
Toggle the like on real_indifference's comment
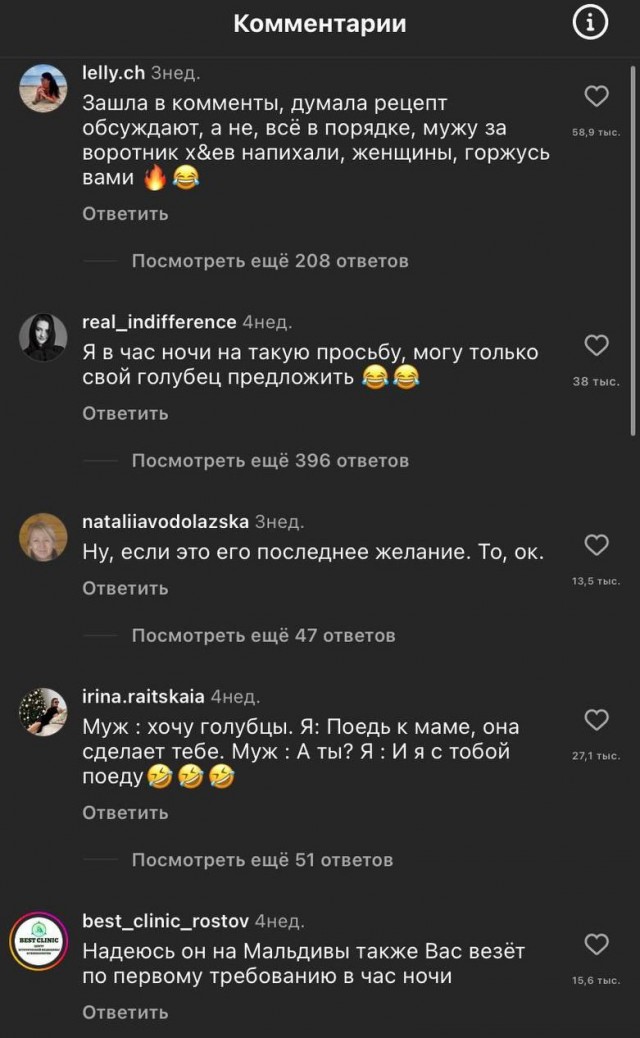pos(597,344)
